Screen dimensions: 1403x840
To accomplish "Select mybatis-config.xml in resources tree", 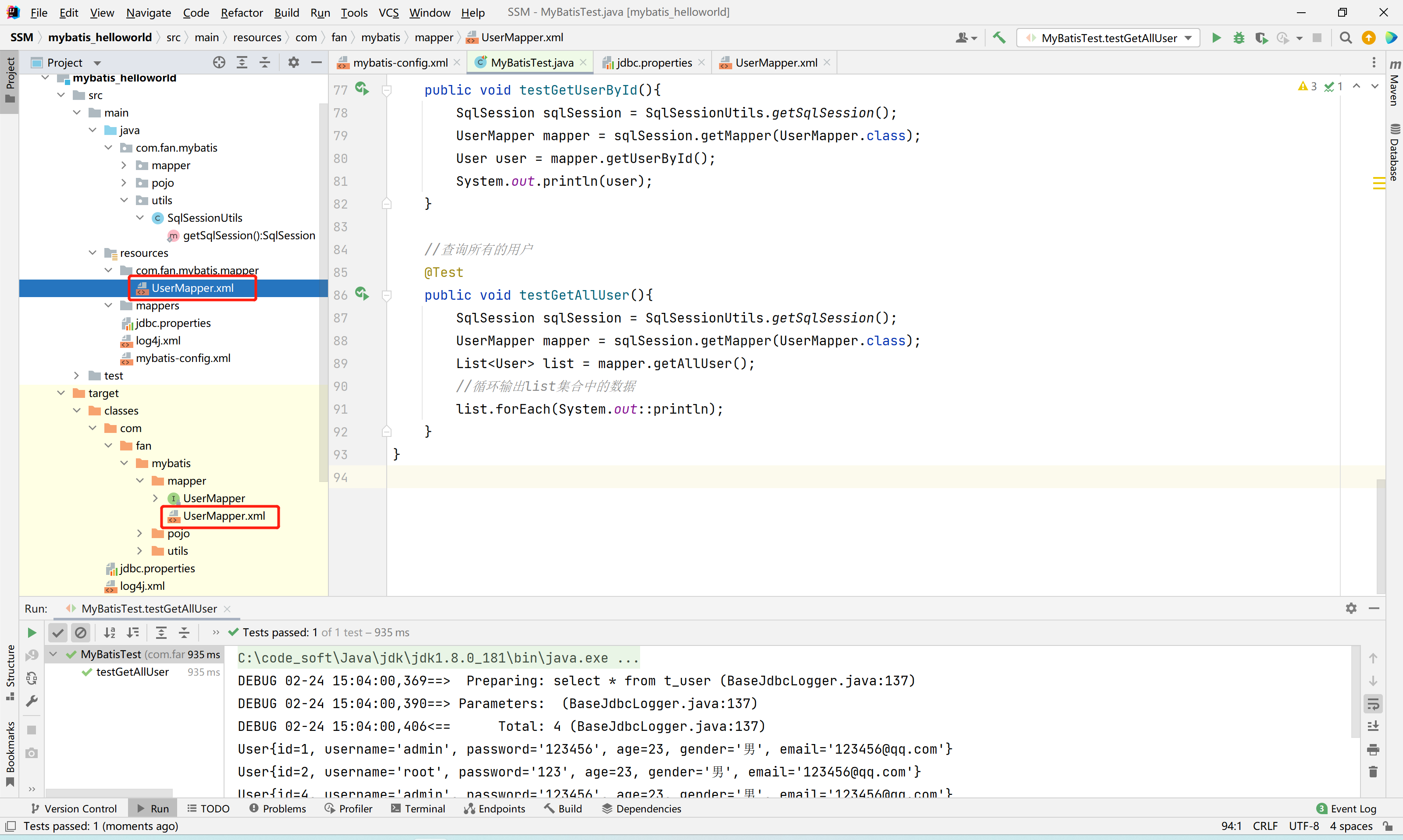I will tap(183, 358).
